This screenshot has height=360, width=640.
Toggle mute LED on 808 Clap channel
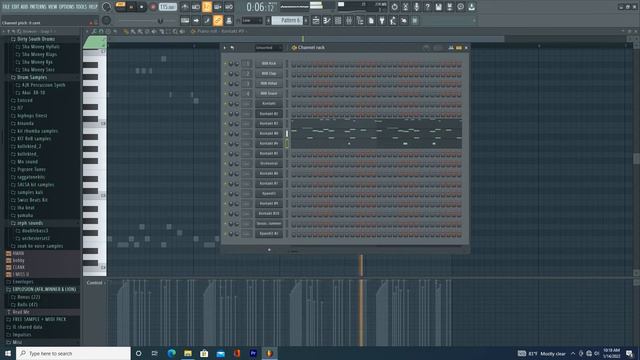coord(225,73)
